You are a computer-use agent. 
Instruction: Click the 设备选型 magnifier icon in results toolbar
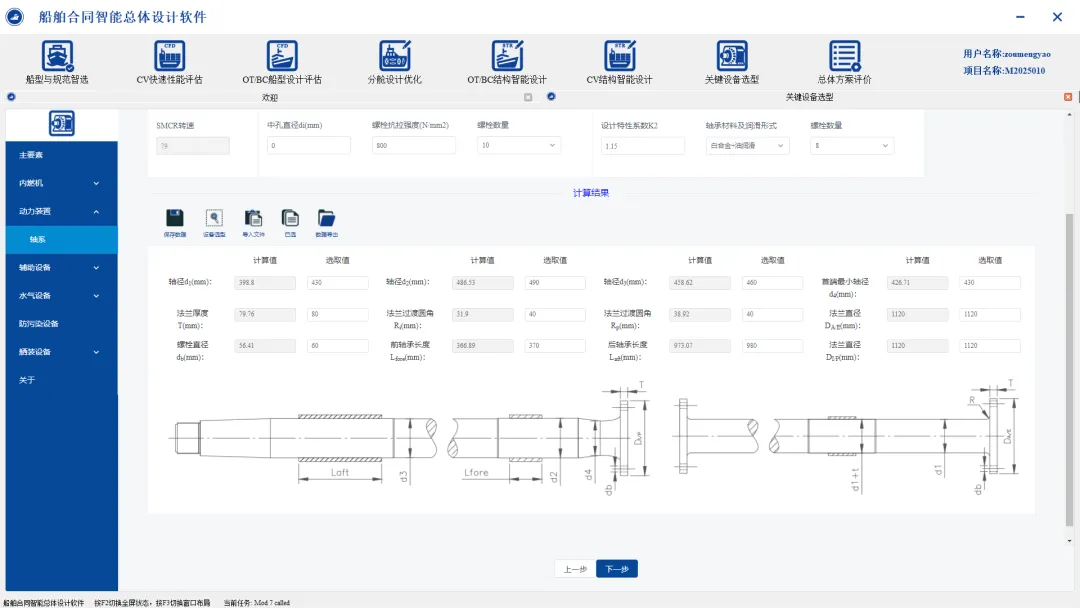tap(214, 218)
